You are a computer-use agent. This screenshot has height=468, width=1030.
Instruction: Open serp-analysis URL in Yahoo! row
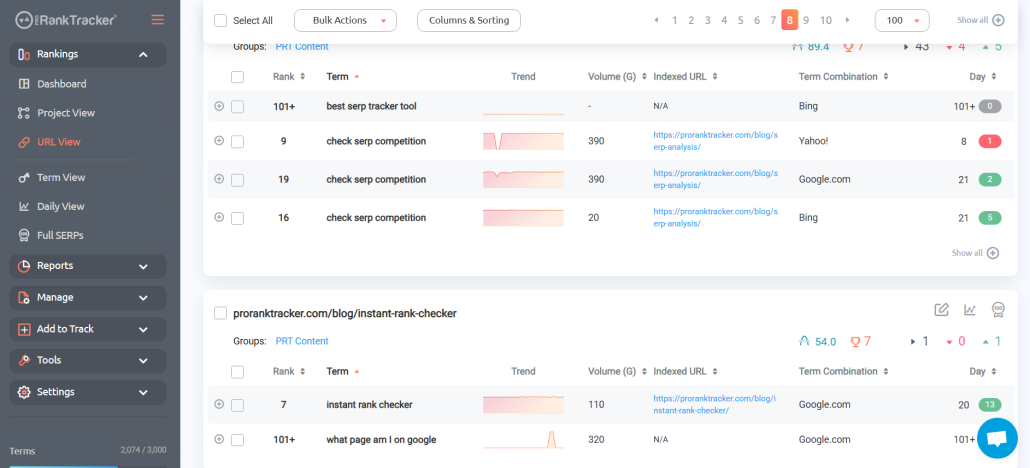pyautogui.click(x=715, y=141)
